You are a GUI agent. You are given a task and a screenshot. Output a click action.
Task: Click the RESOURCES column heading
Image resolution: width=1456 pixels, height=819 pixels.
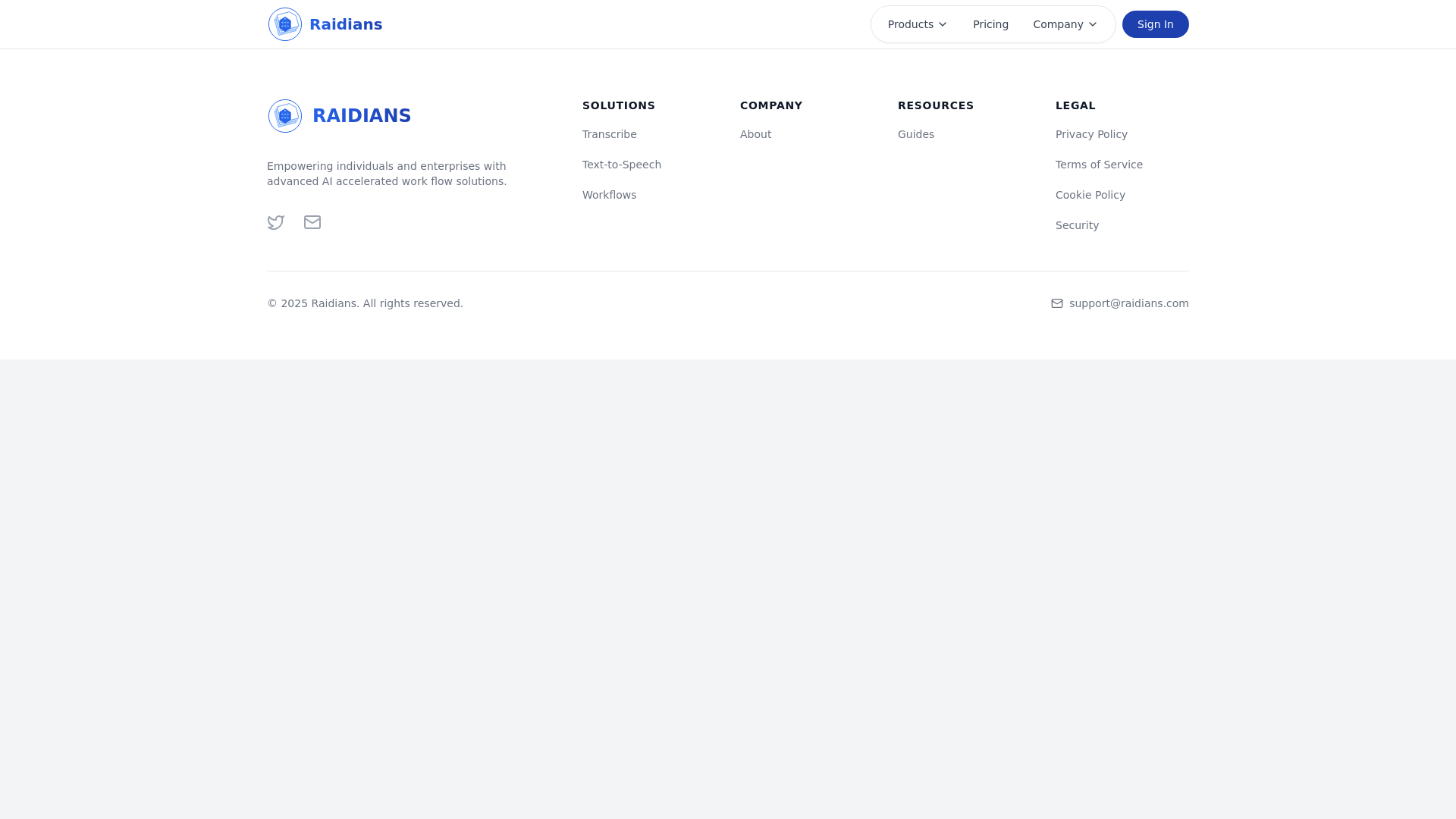click(936, 105)
